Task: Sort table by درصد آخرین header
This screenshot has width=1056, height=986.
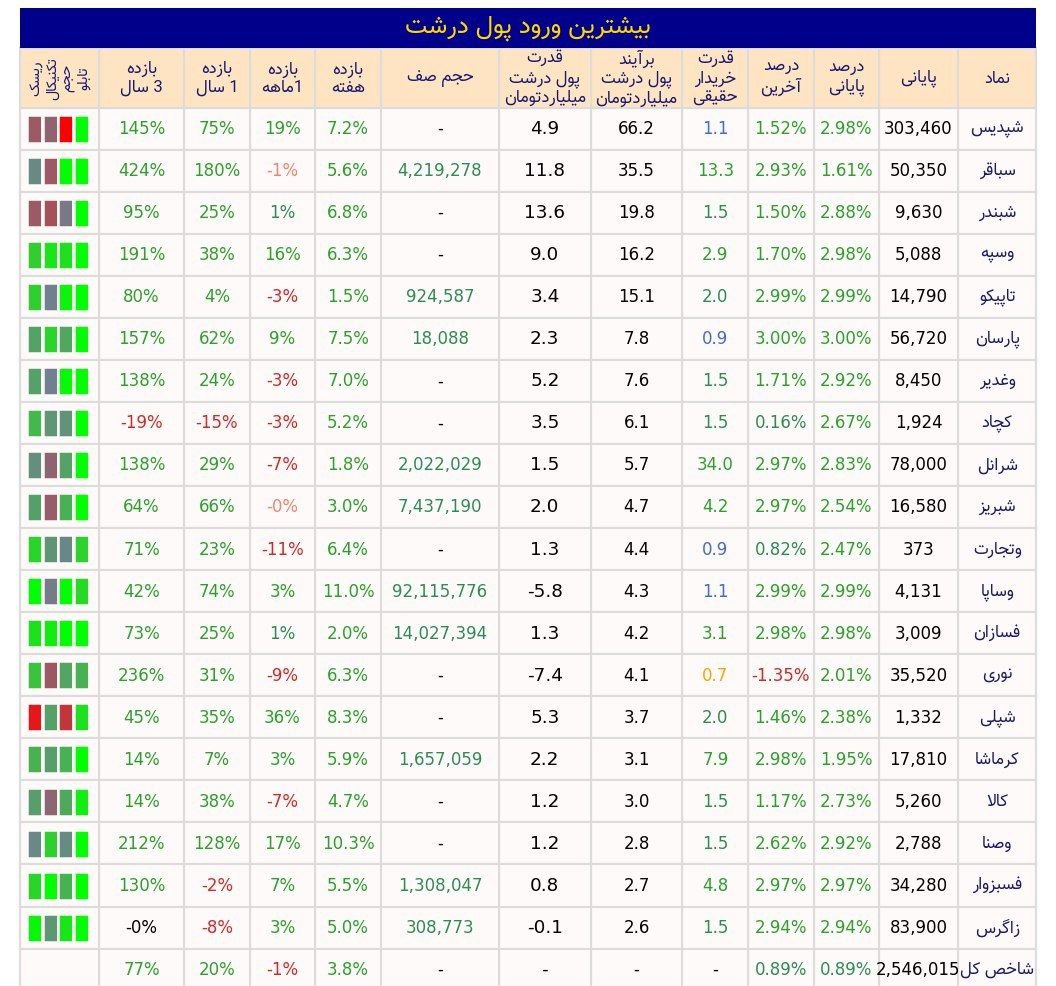Action: tap(780, 77)
